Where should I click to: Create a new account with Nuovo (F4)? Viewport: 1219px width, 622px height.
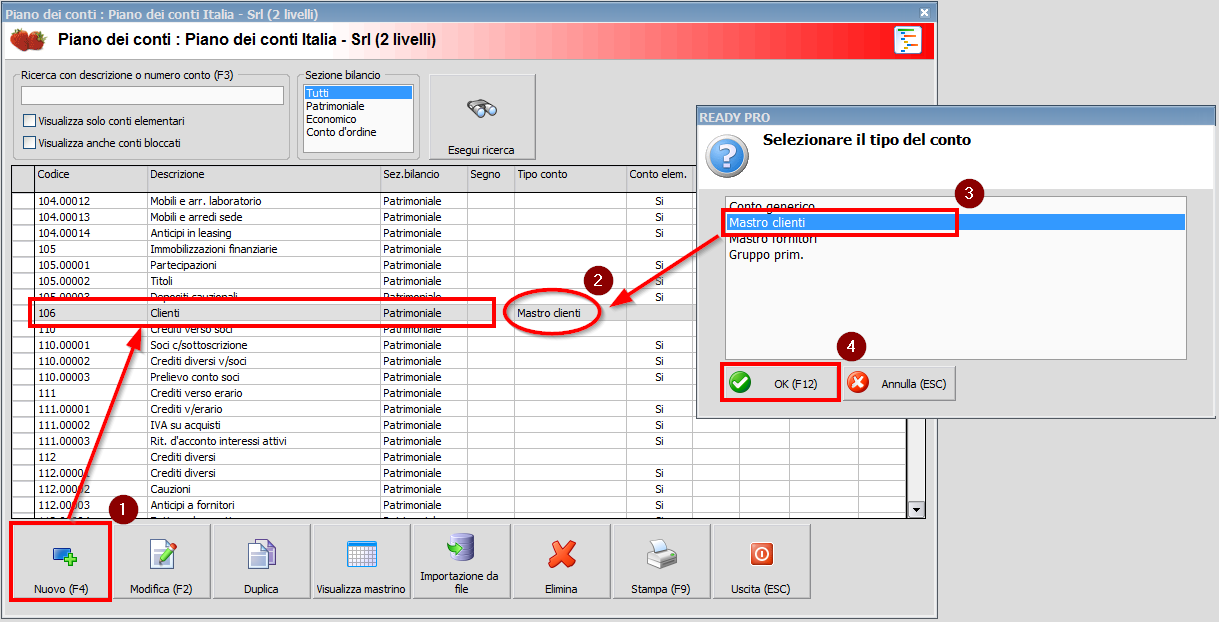pyautogui.click(x=59, y=561)
